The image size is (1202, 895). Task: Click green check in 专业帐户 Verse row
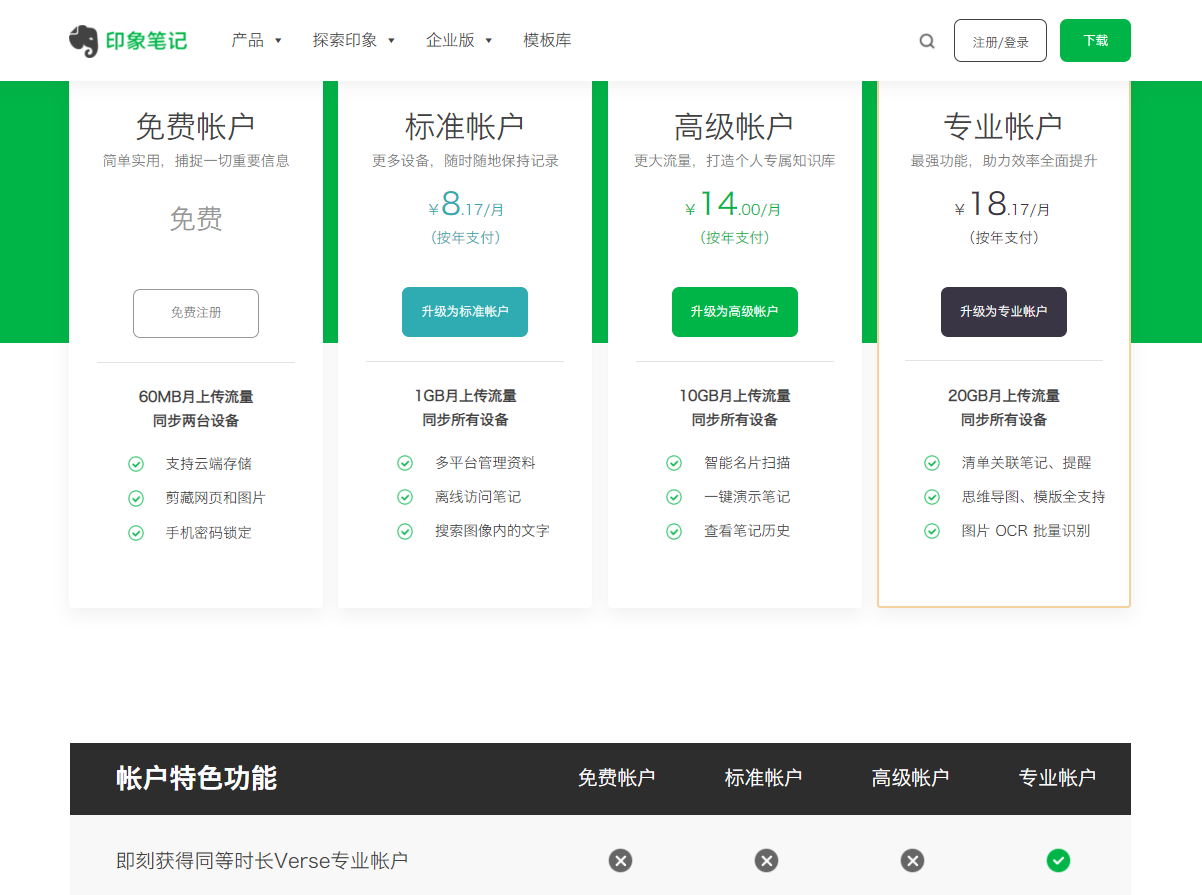click(x=1058, y=860)
